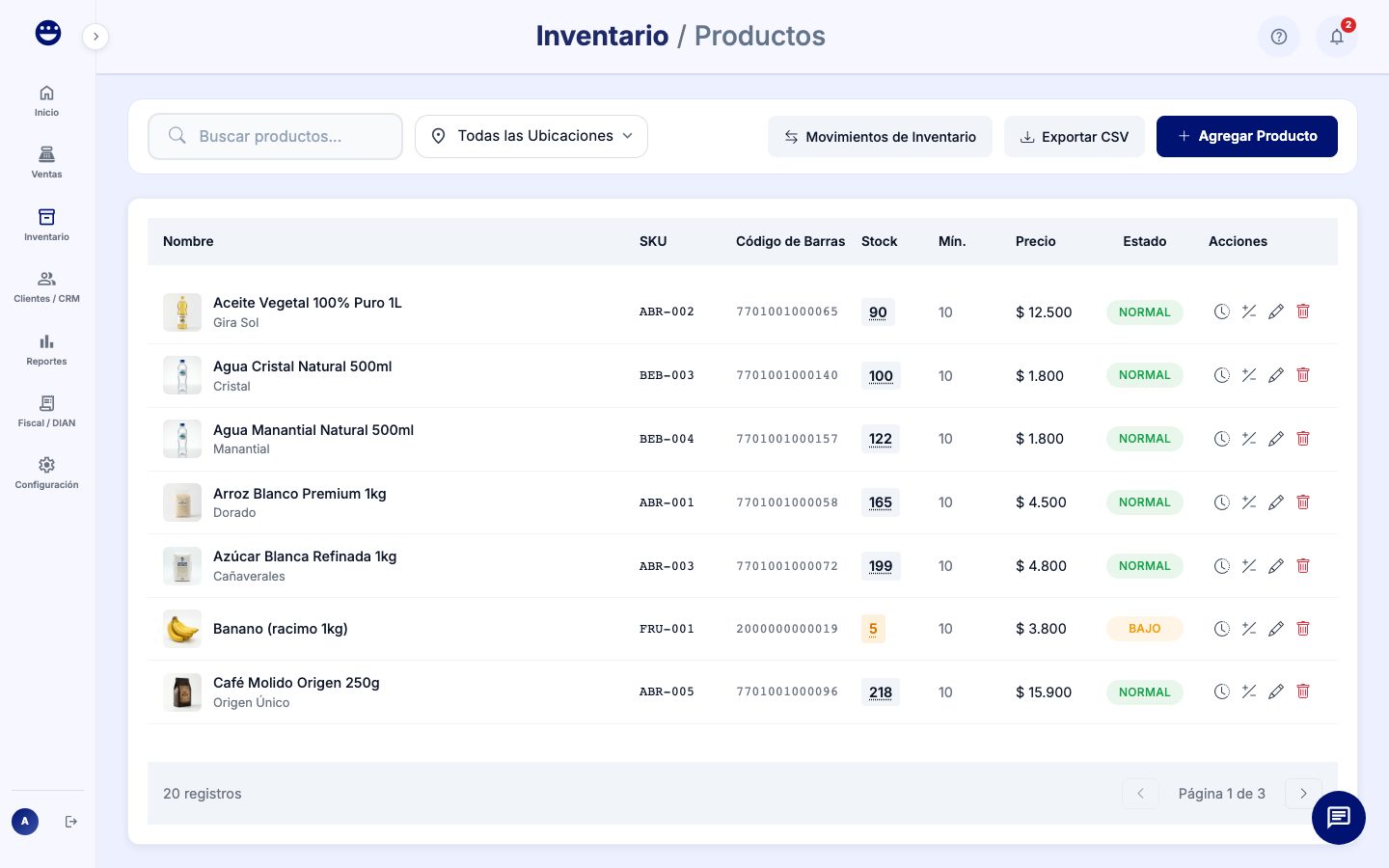Collapse the sidebar with the chevron arrow
This screenshot has width=1389, height=868.
pyautogui.click(x=95, y=37)
